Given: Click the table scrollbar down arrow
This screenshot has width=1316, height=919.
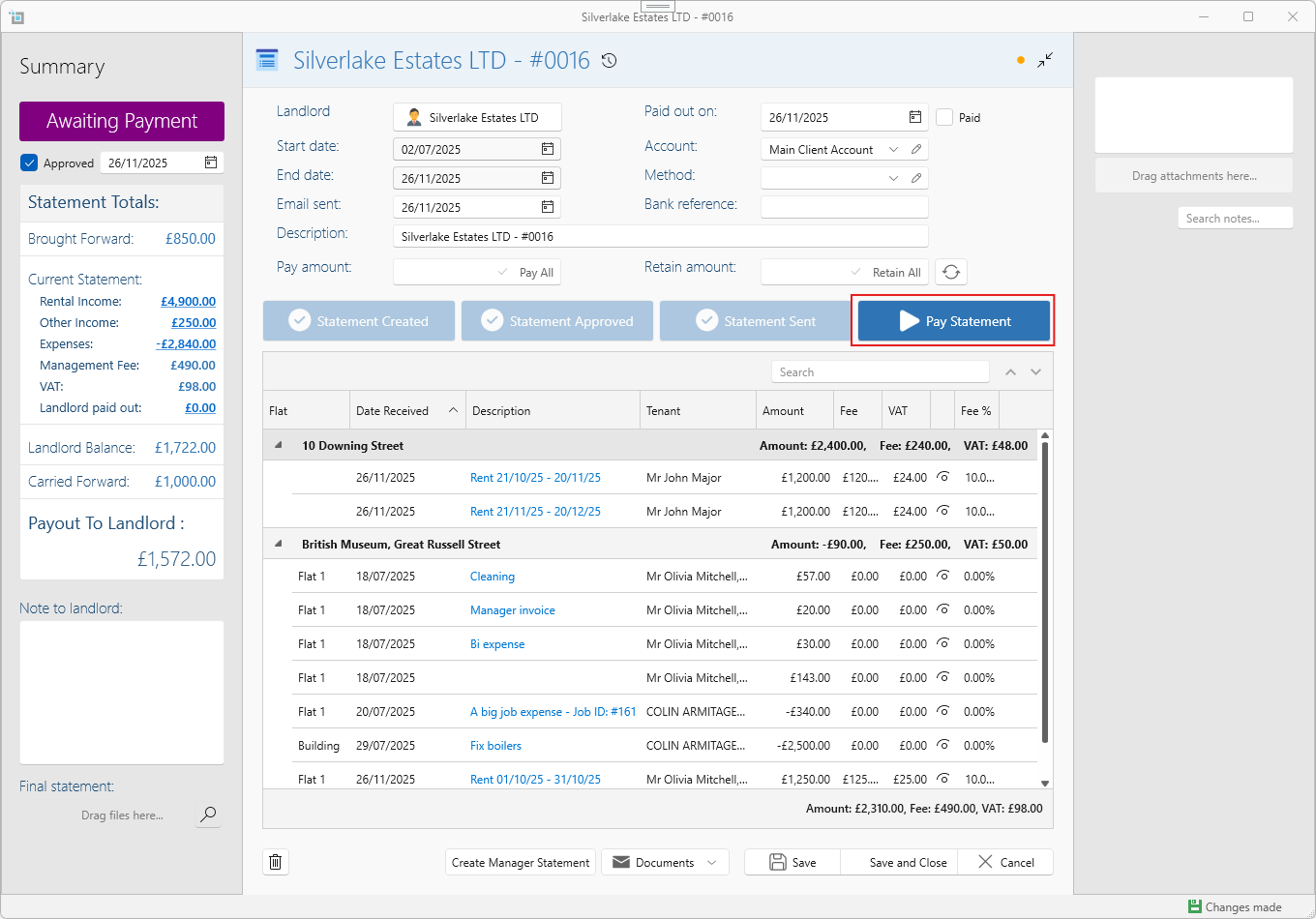Looking at the screenshot, I should click(1045, 783).
